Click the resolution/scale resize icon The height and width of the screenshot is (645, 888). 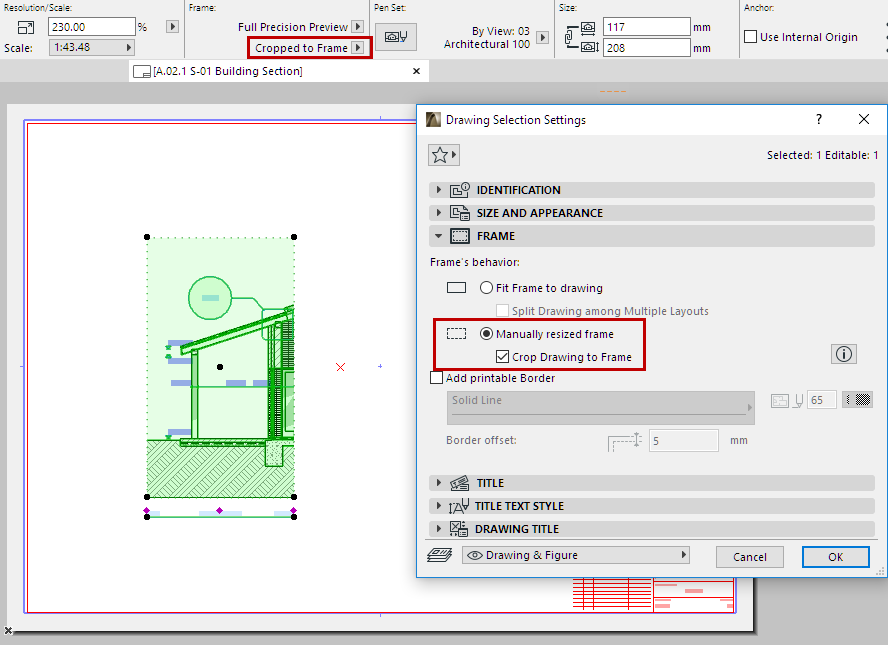pos(25,27)
